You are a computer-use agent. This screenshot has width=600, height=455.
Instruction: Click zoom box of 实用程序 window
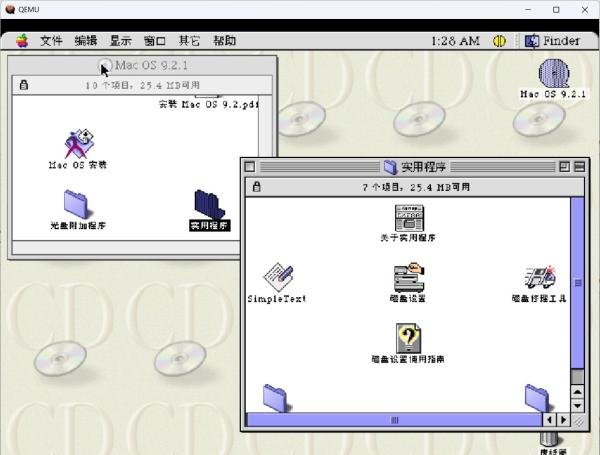(x=564, y=167)
